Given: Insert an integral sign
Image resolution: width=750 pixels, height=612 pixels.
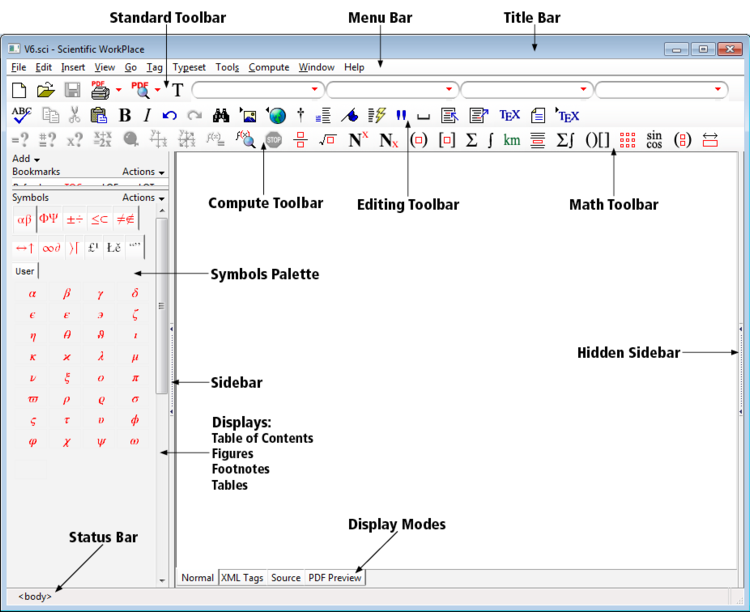Looking at the screenshot, I should (490, 140).
